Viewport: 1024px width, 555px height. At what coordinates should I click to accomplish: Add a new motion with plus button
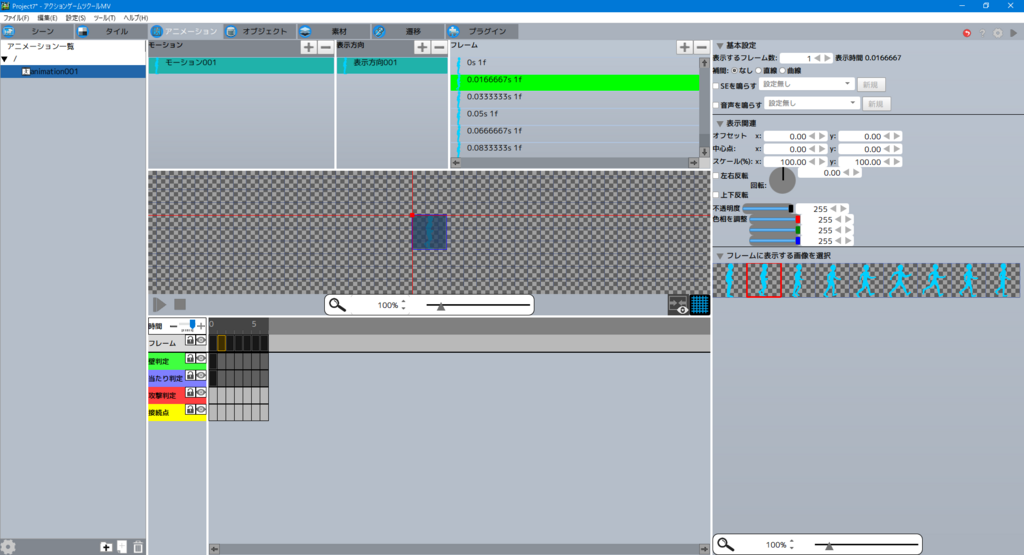[x=308, y=47]
